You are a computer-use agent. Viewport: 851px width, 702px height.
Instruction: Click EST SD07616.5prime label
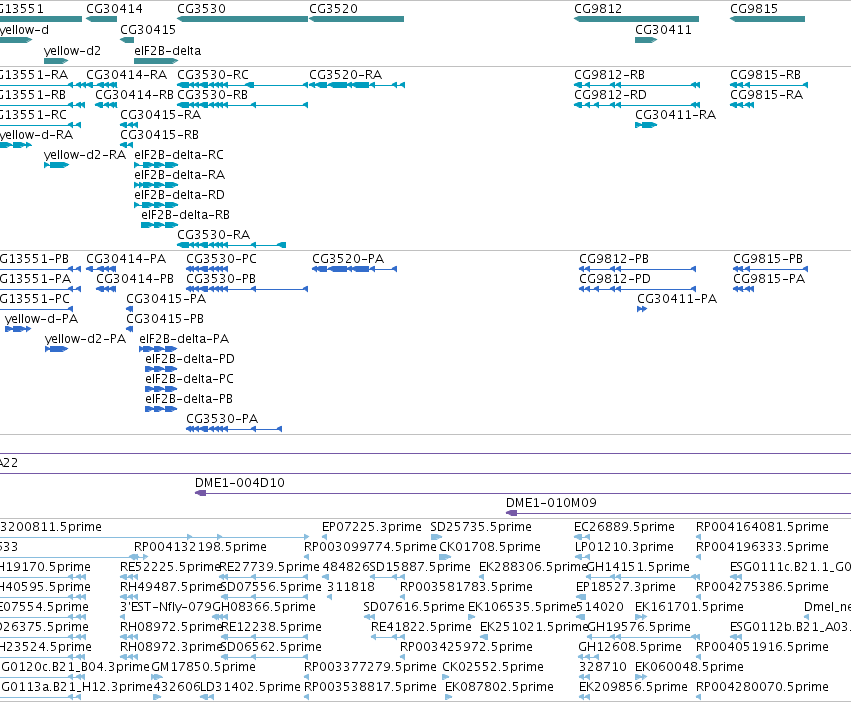[x=414, y=607]
